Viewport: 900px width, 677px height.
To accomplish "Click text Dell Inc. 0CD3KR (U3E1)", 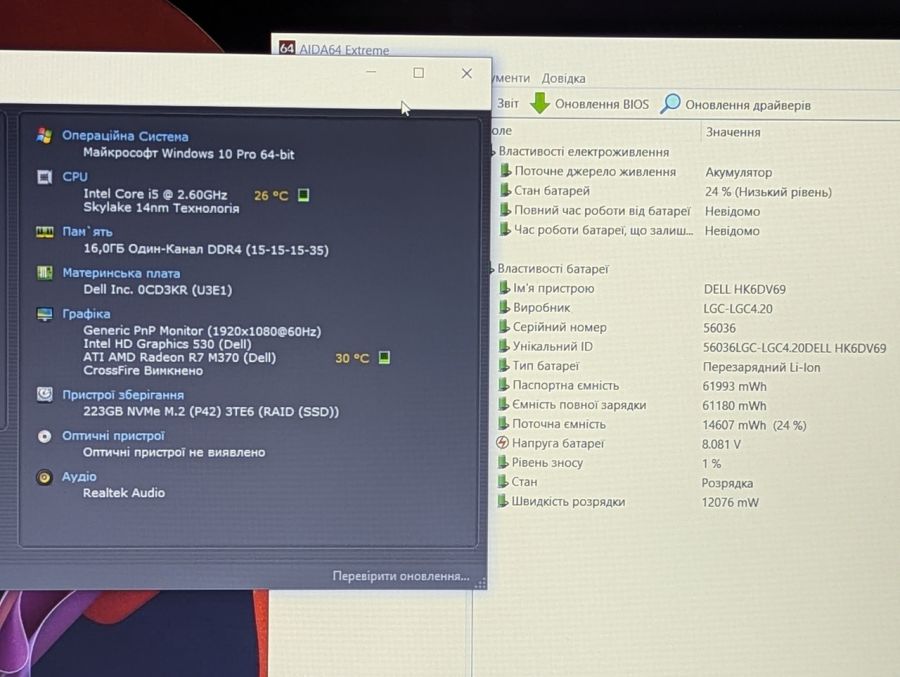I will (158, 290).
